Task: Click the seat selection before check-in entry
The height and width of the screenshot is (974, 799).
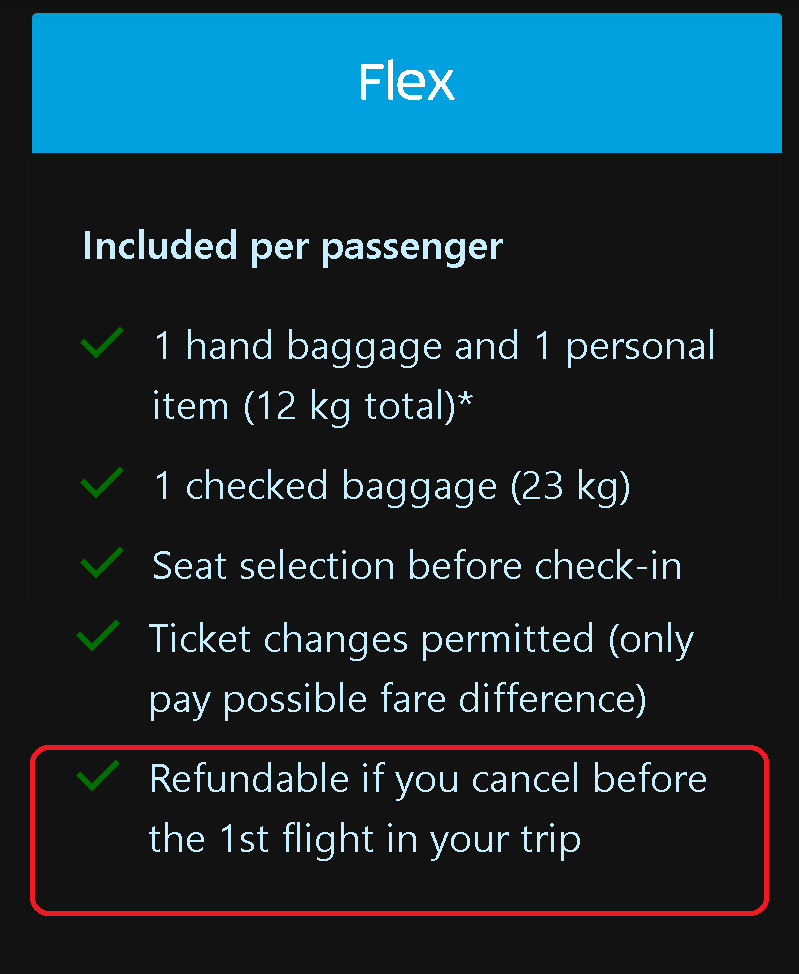Action: (416, 565)
